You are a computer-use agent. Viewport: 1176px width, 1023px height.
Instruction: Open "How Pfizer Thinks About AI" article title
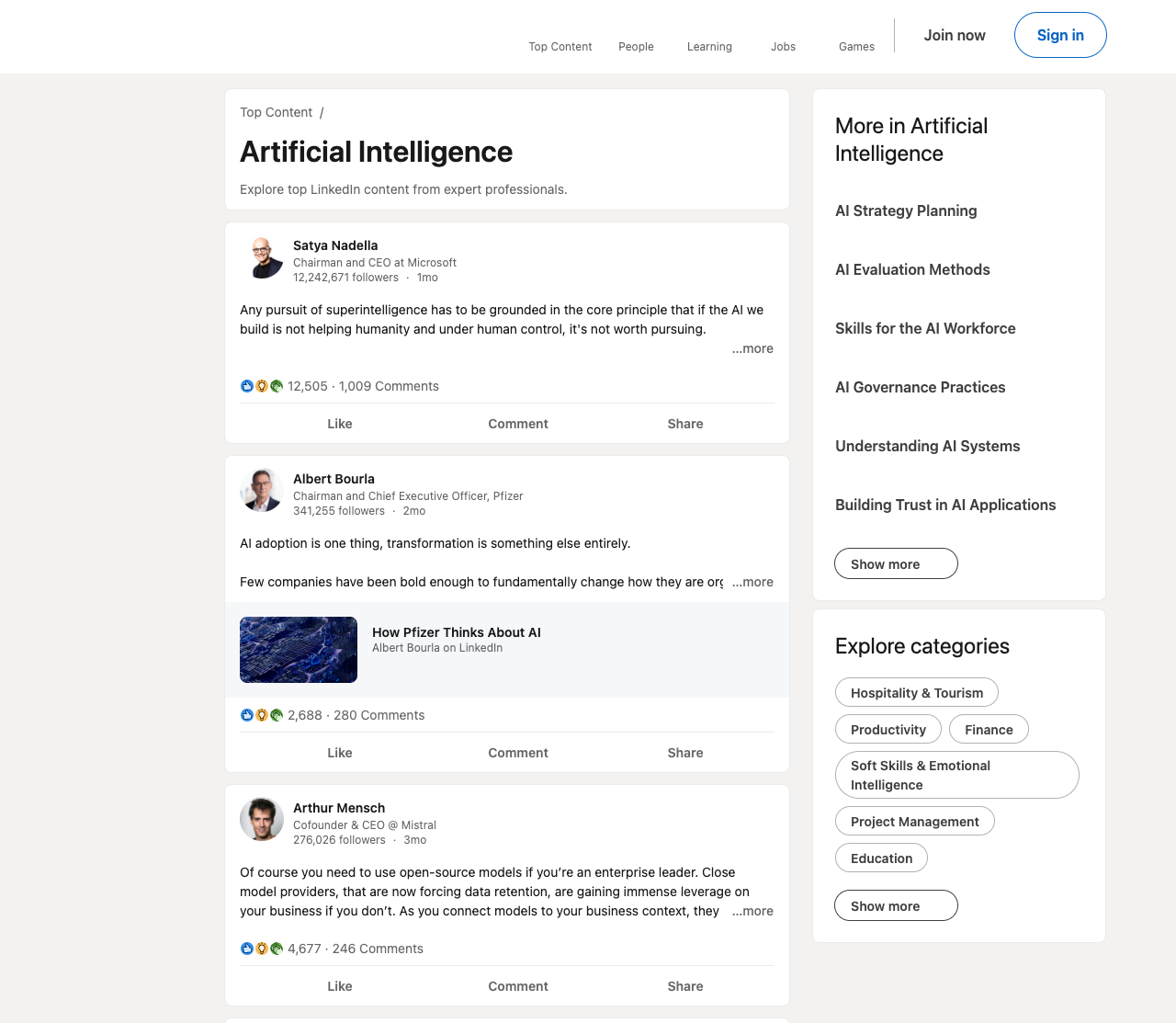tap(457, 632)
